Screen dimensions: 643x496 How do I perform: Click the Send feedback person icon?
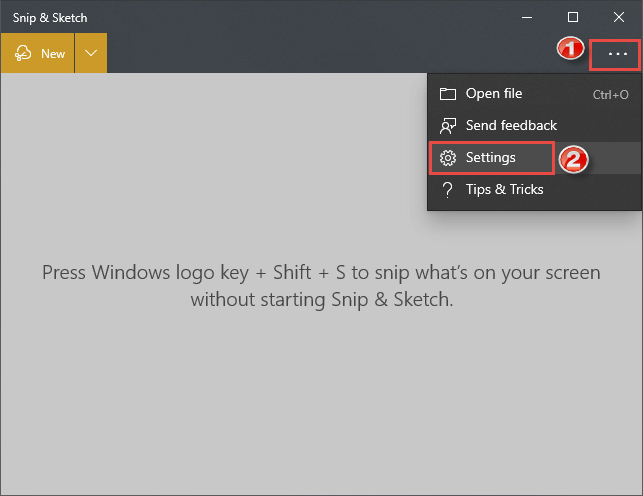[x=447, y=126]
